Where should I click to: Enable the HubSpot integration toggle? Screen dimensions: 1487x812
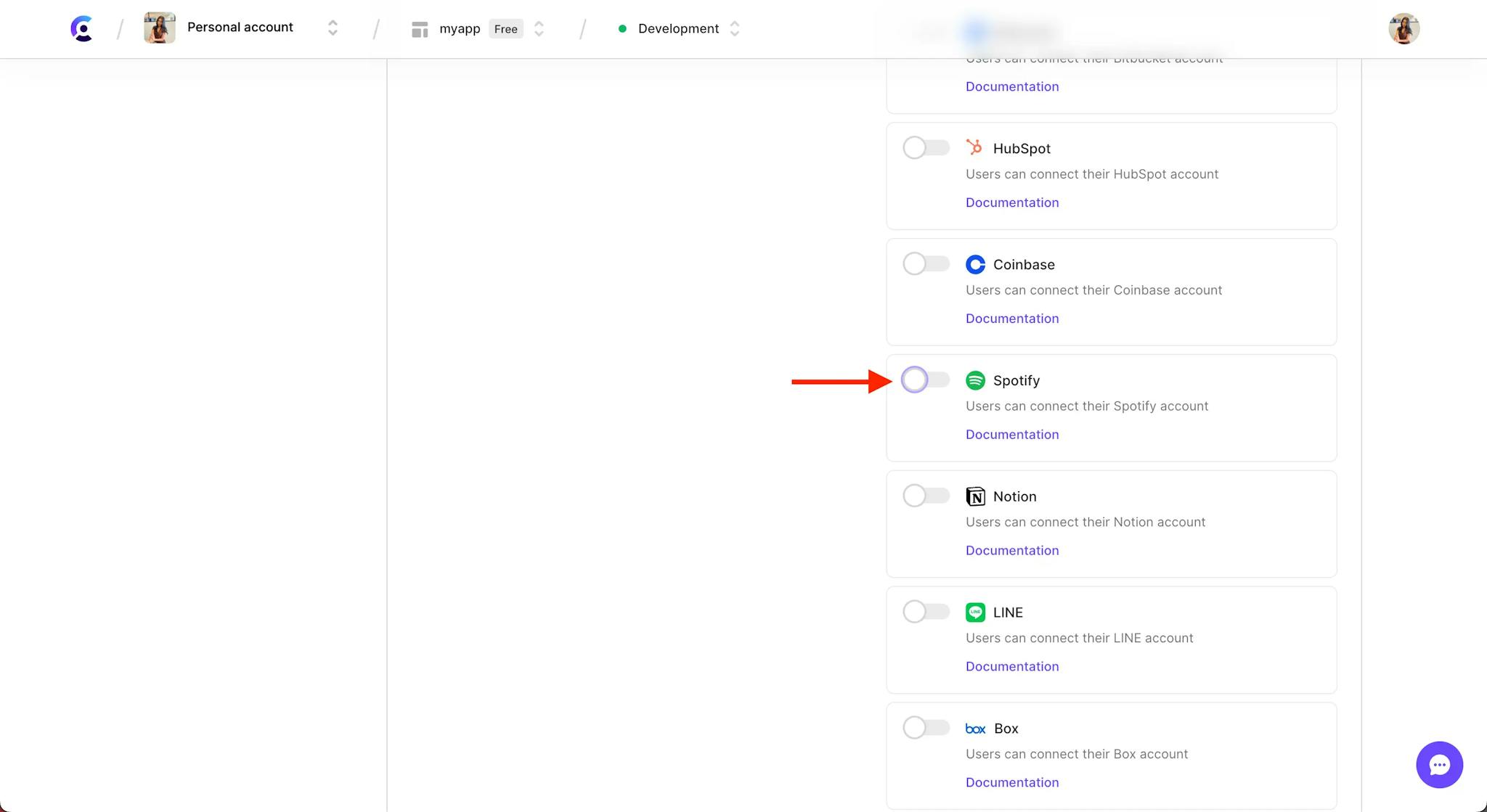point(925,148)
